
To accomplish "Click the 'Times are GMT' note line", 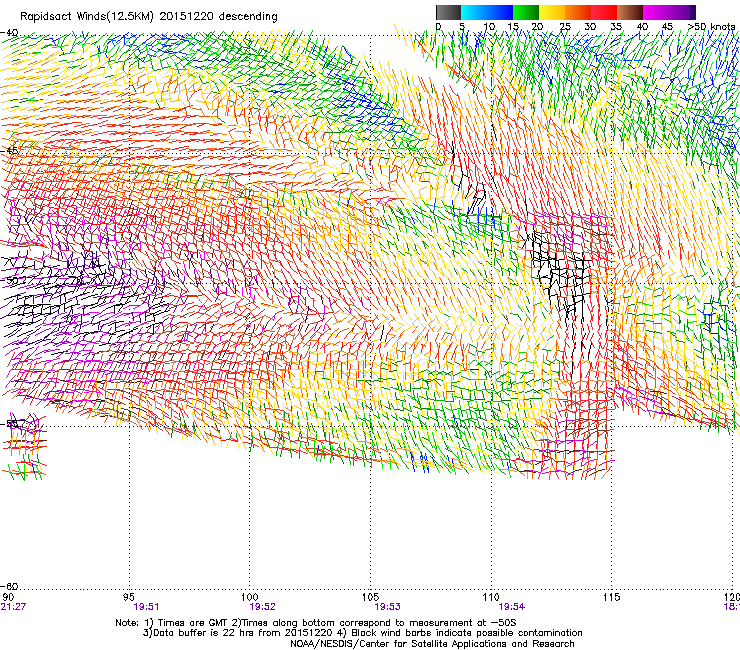I will tap(316, 623).
